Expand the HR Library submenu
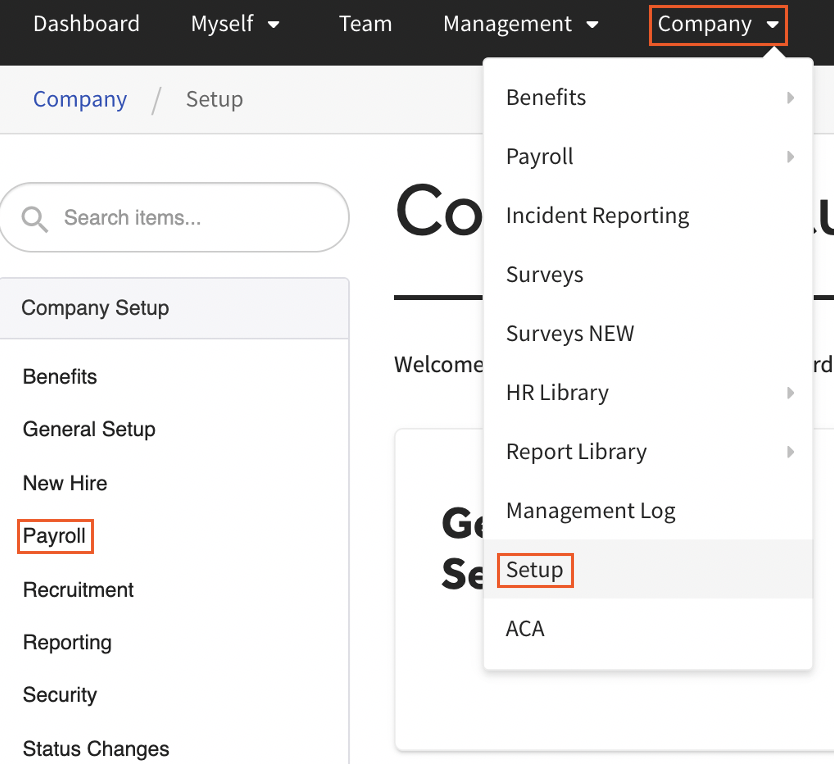This screenshot has height=764, width=834. tap(790, 392)
